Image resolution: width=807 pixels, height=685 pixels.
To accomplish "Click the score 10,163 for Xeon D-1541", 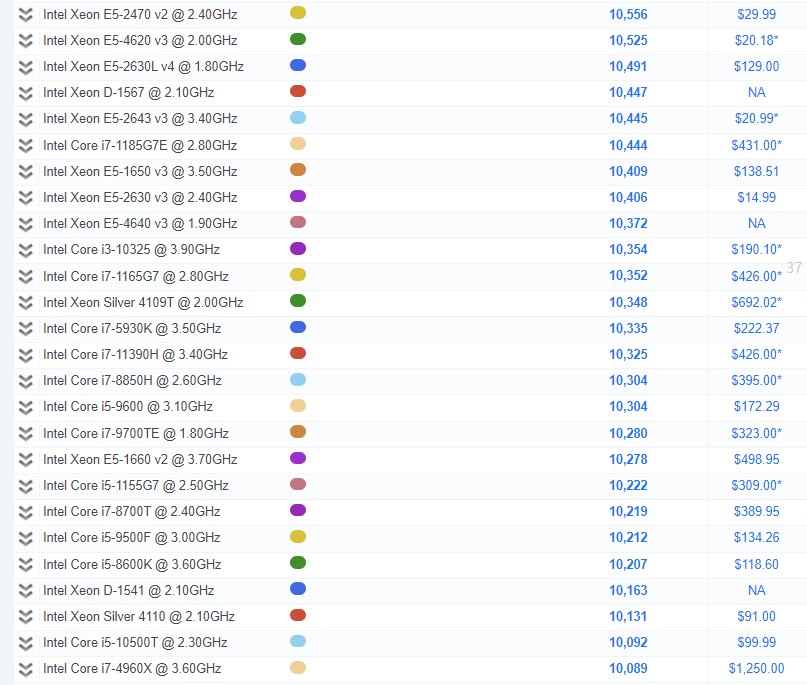I will tap(628, 590).
